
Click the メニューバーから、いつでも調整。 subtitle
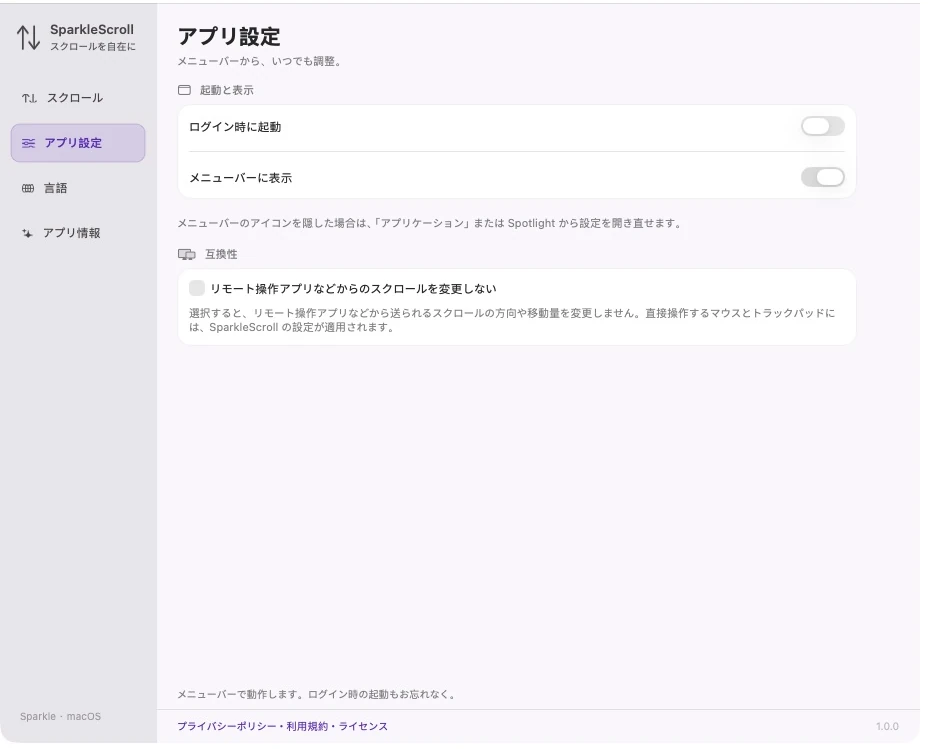coord(262,62)
